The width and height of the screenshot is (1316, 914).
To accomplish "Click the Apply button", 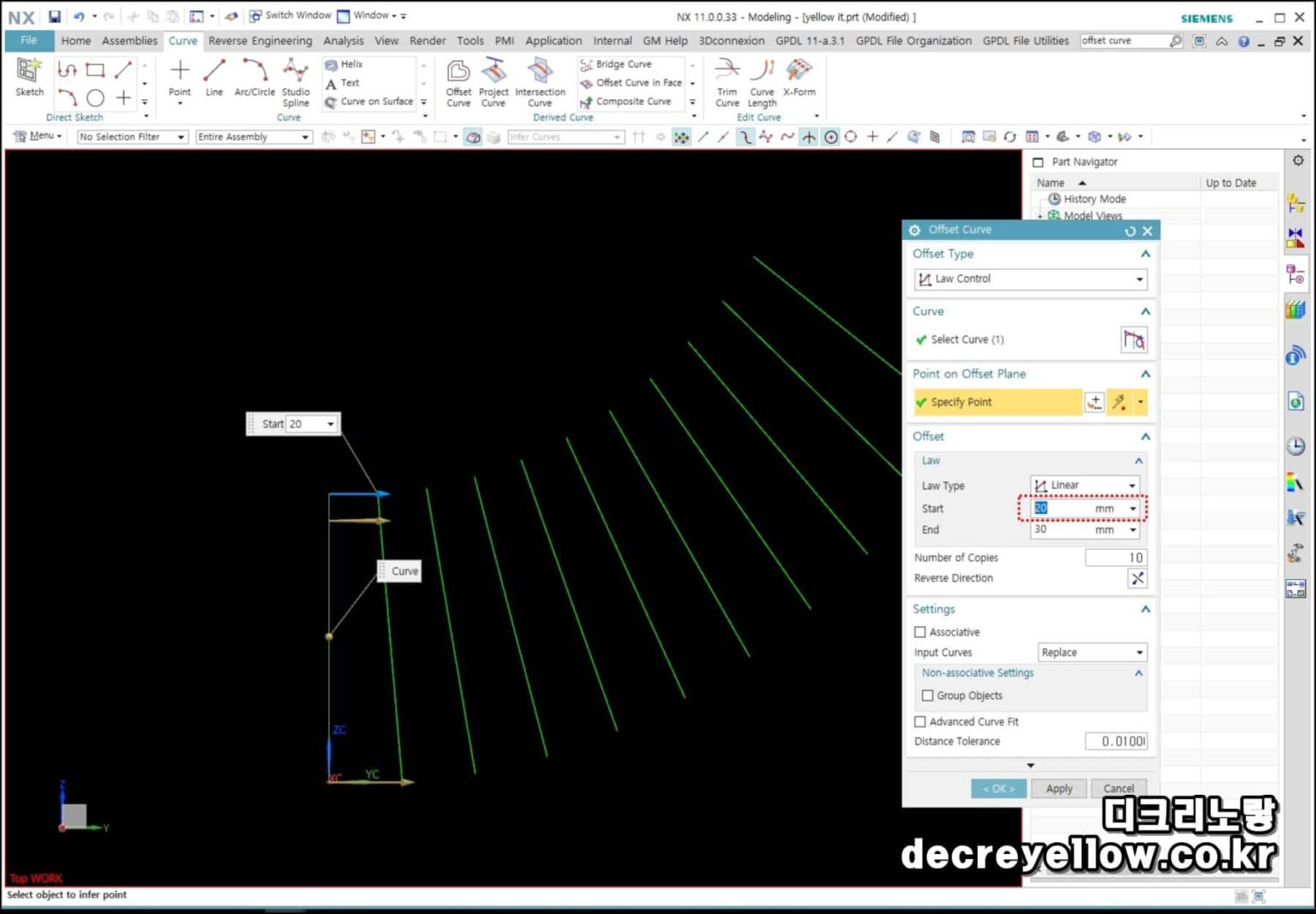I will (1059, 789).
